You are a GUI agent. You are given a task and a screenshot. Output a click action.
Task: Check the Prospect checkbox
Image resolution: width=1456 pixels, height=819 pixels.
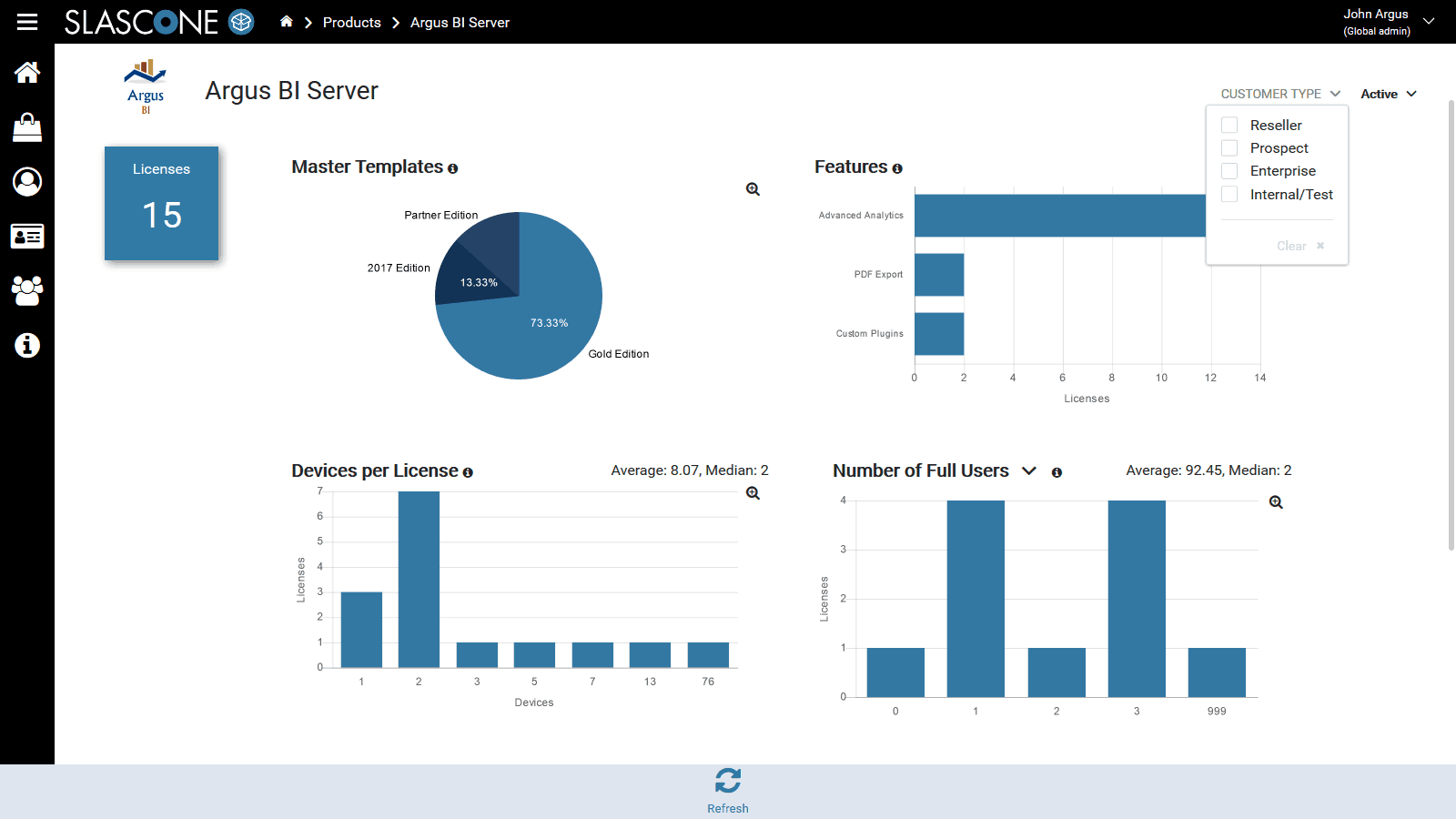[1229, 147]
